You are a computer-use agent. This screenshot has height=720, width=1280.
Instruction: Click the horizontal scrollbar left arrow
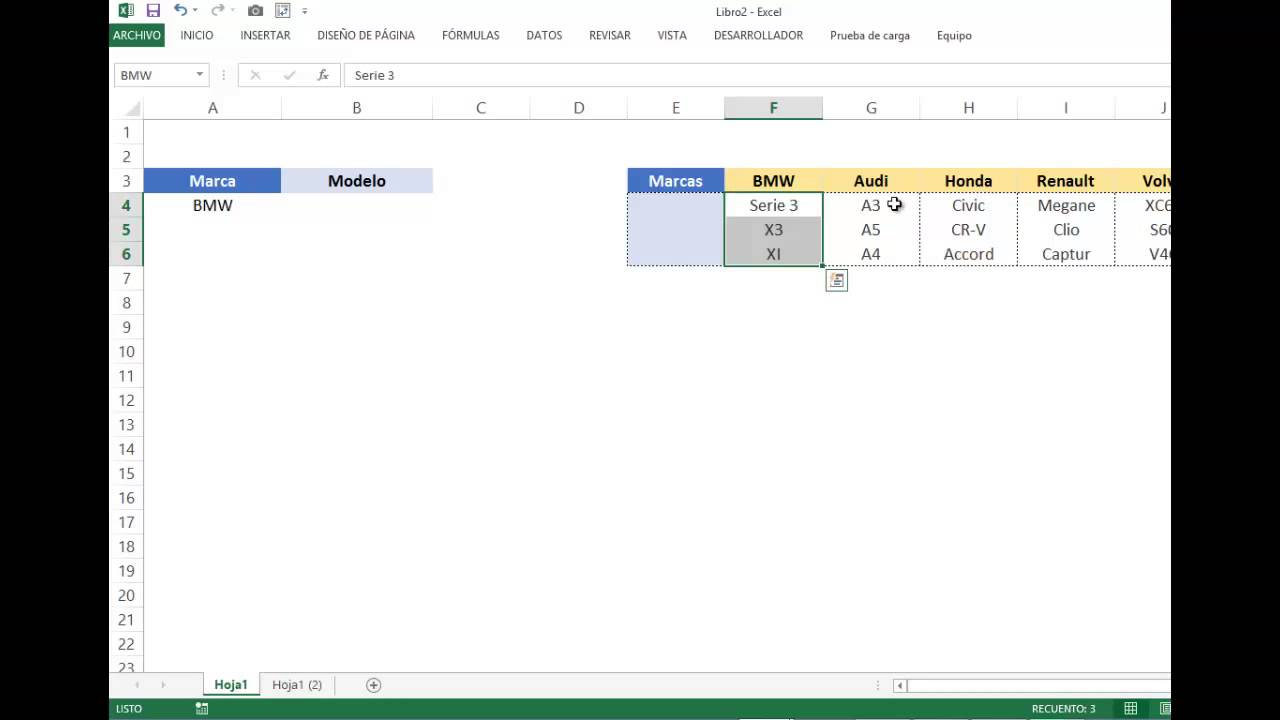[900, 685]
